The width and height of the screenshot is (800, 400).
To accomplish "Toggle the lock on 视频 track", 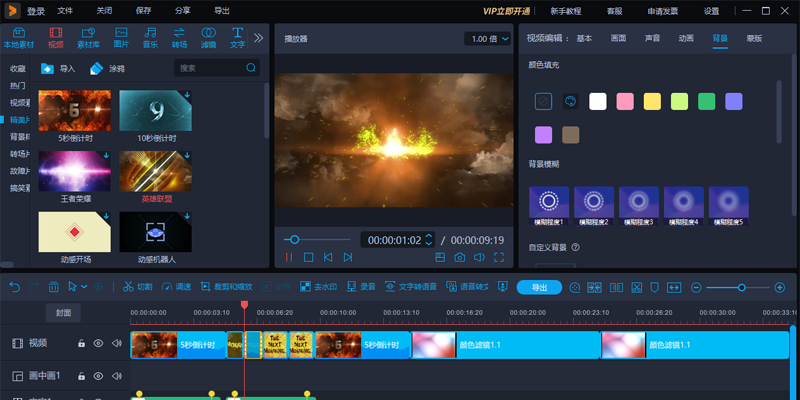I will coord(82,344).
